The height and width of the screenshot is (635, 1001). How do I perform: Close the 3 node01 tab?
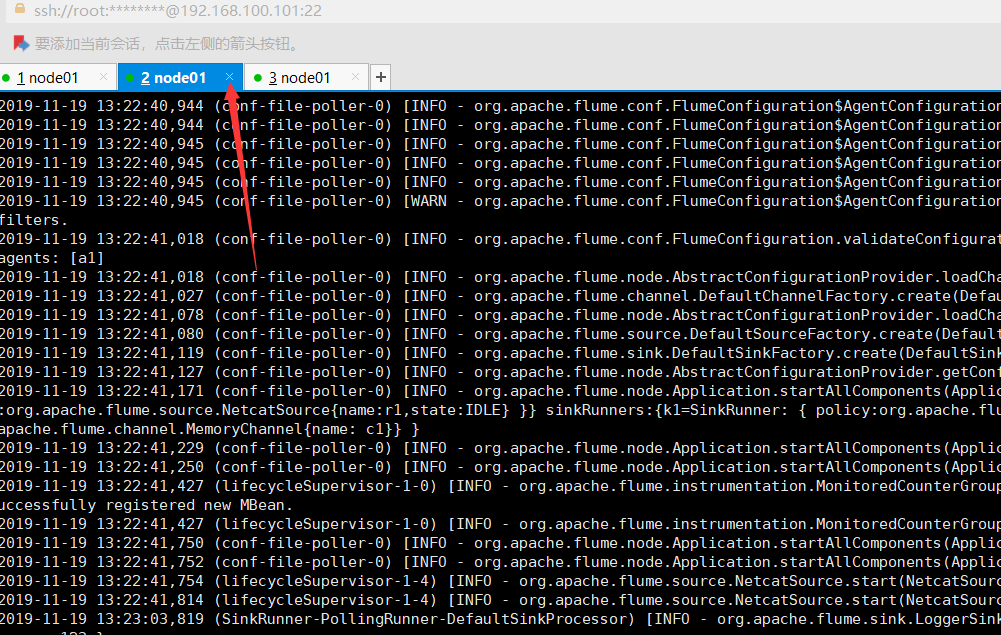[x=356, y=77]
